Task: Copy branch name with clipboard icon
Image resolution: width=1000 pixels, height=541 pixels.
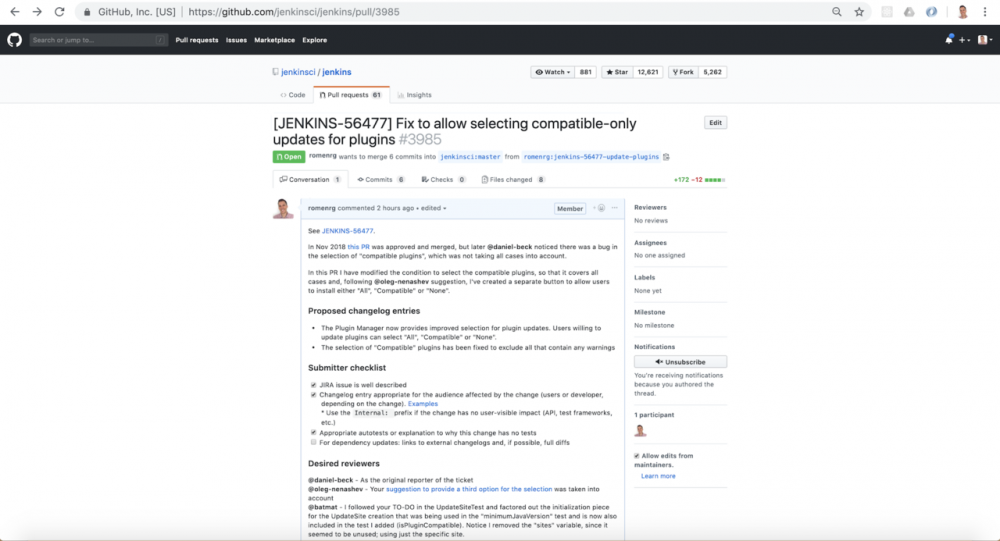Action: [666, 156]
